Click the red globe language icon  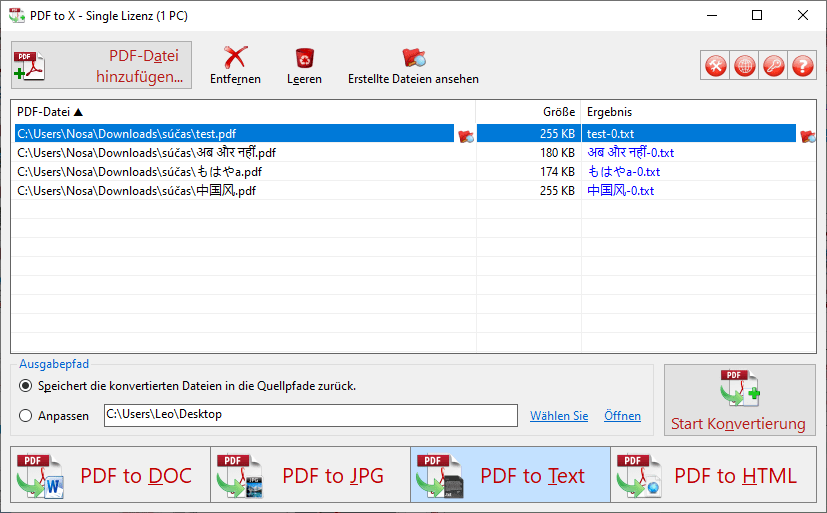745,66
